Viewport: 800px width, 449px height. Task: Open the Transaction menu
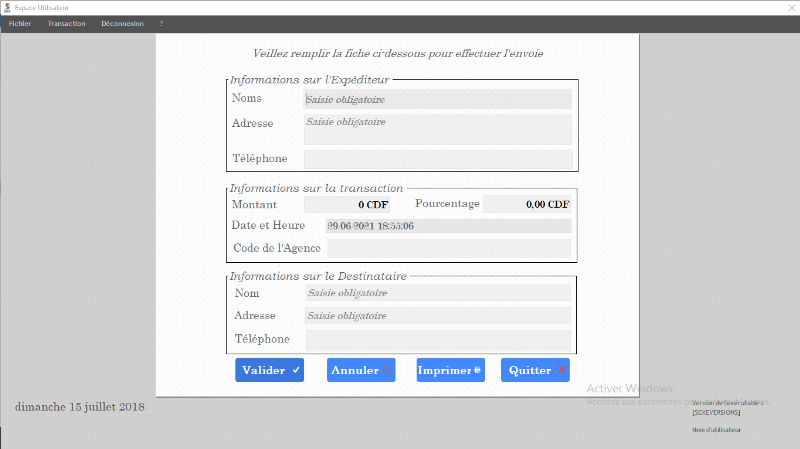pyautogui.click(x=66, y=23)
